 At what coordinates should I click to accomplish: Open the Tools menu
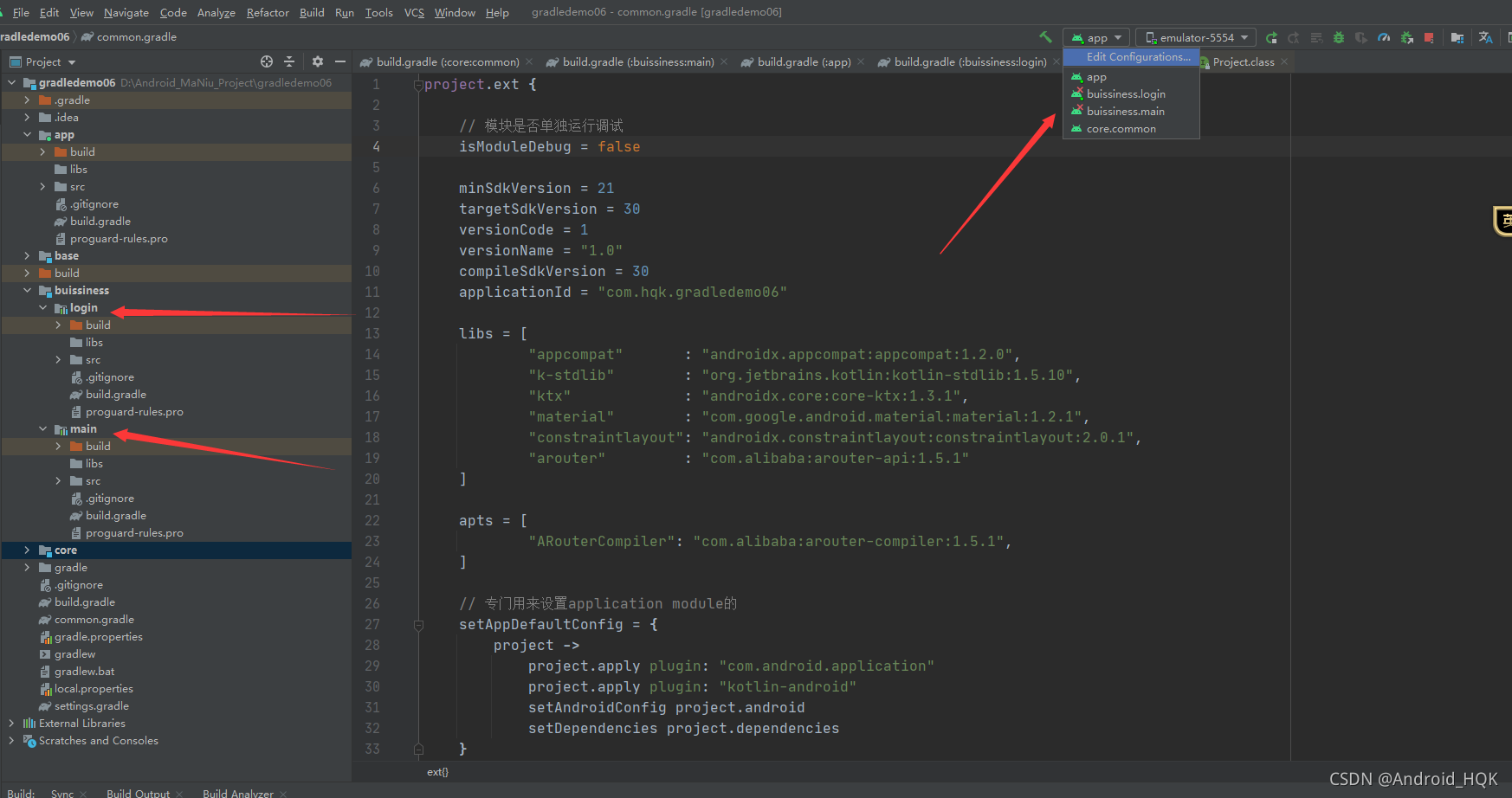coord(378,12)
